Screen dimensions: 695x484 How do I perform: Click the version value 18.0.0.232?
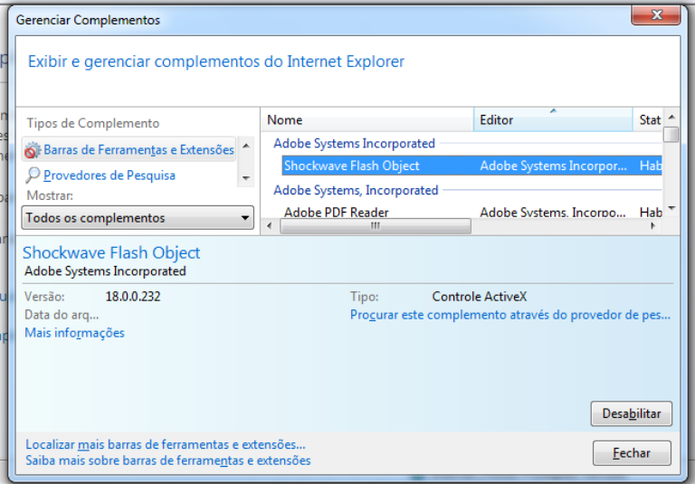[133, 297]
